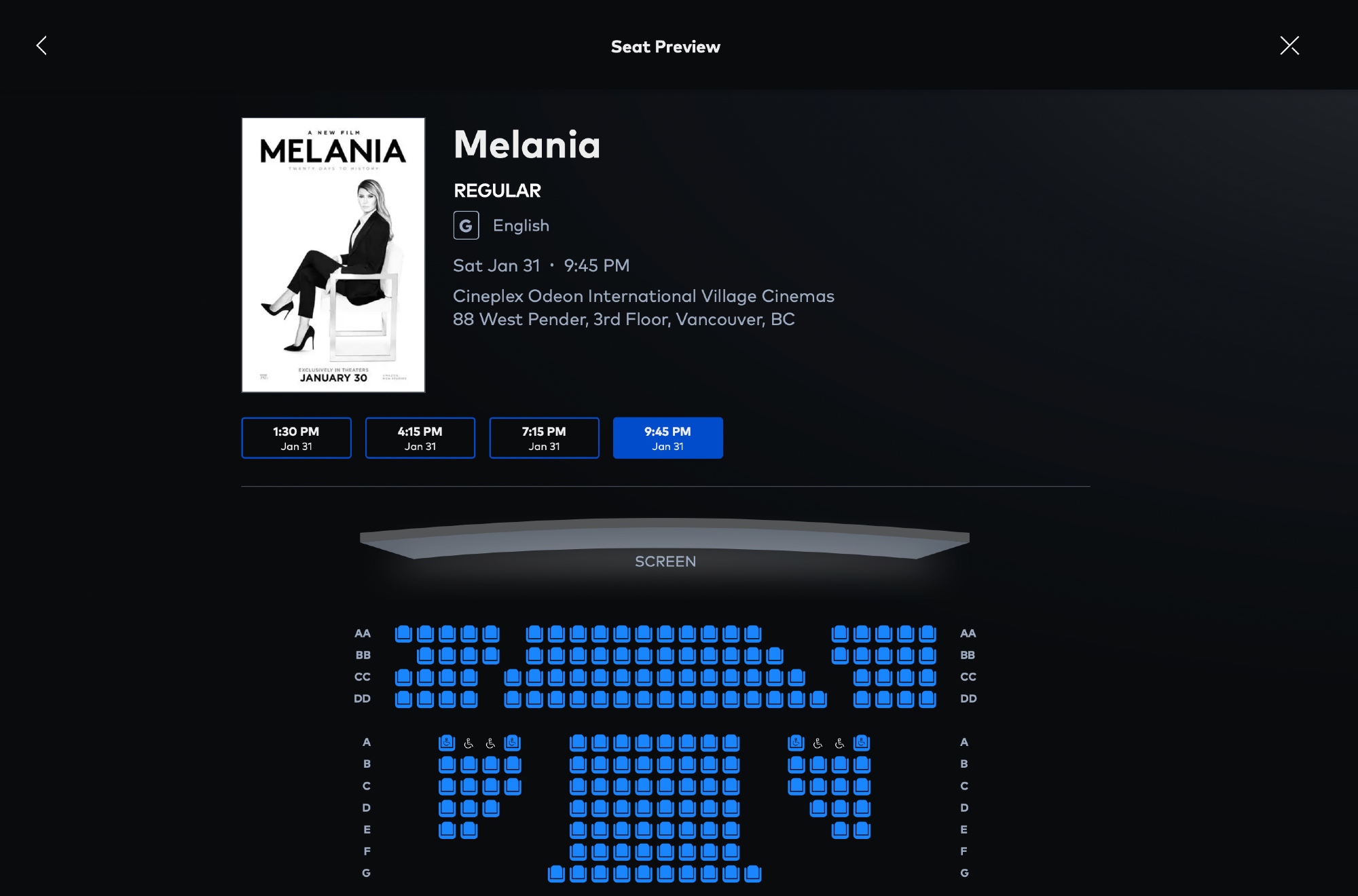
Task: Pick the rightmost seat in row DD
Action: (928, 698)
